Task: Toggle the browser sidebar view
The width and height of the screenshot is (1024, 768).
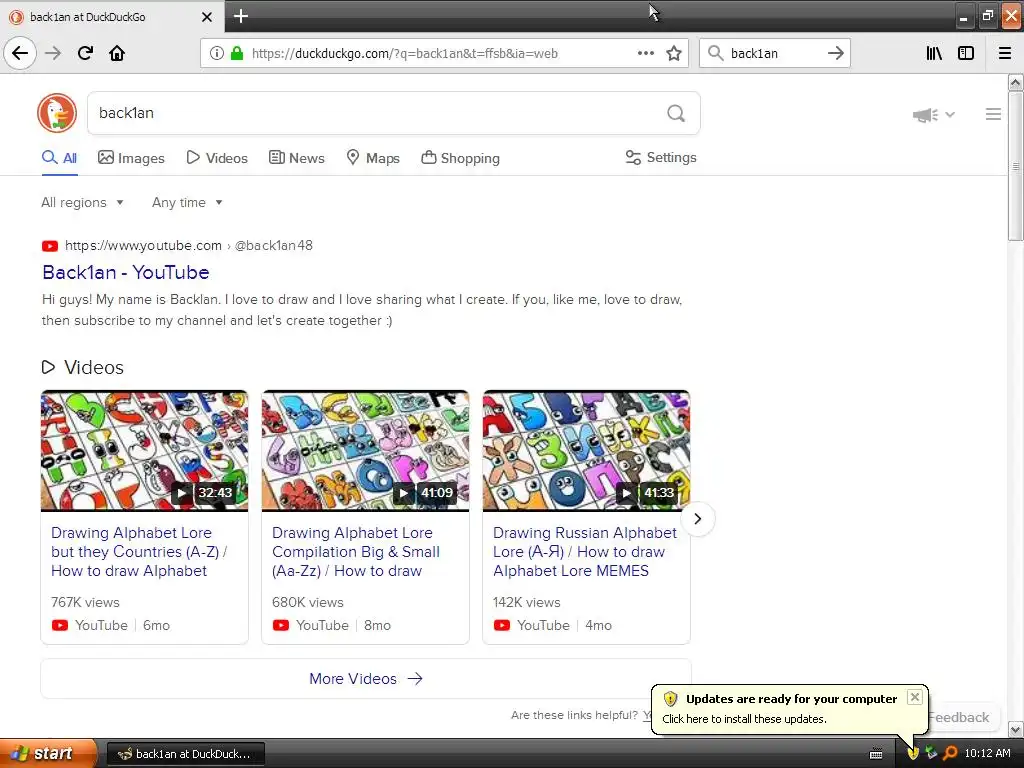Action: point(966,53)
